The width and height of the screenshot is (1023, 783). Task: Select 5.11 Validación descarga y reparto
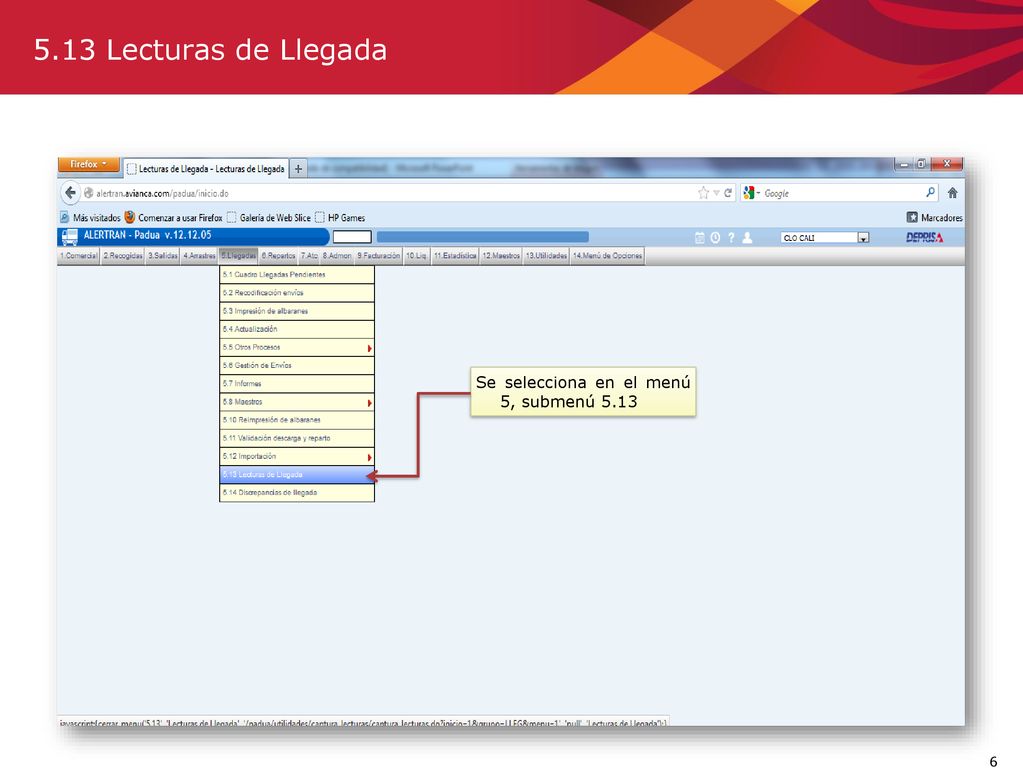coord(297,438)
